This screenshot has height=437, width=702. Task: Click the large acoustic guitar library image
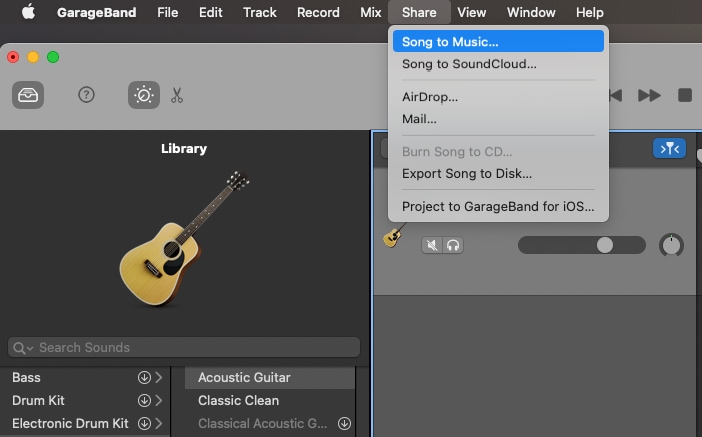pos(184,238)
